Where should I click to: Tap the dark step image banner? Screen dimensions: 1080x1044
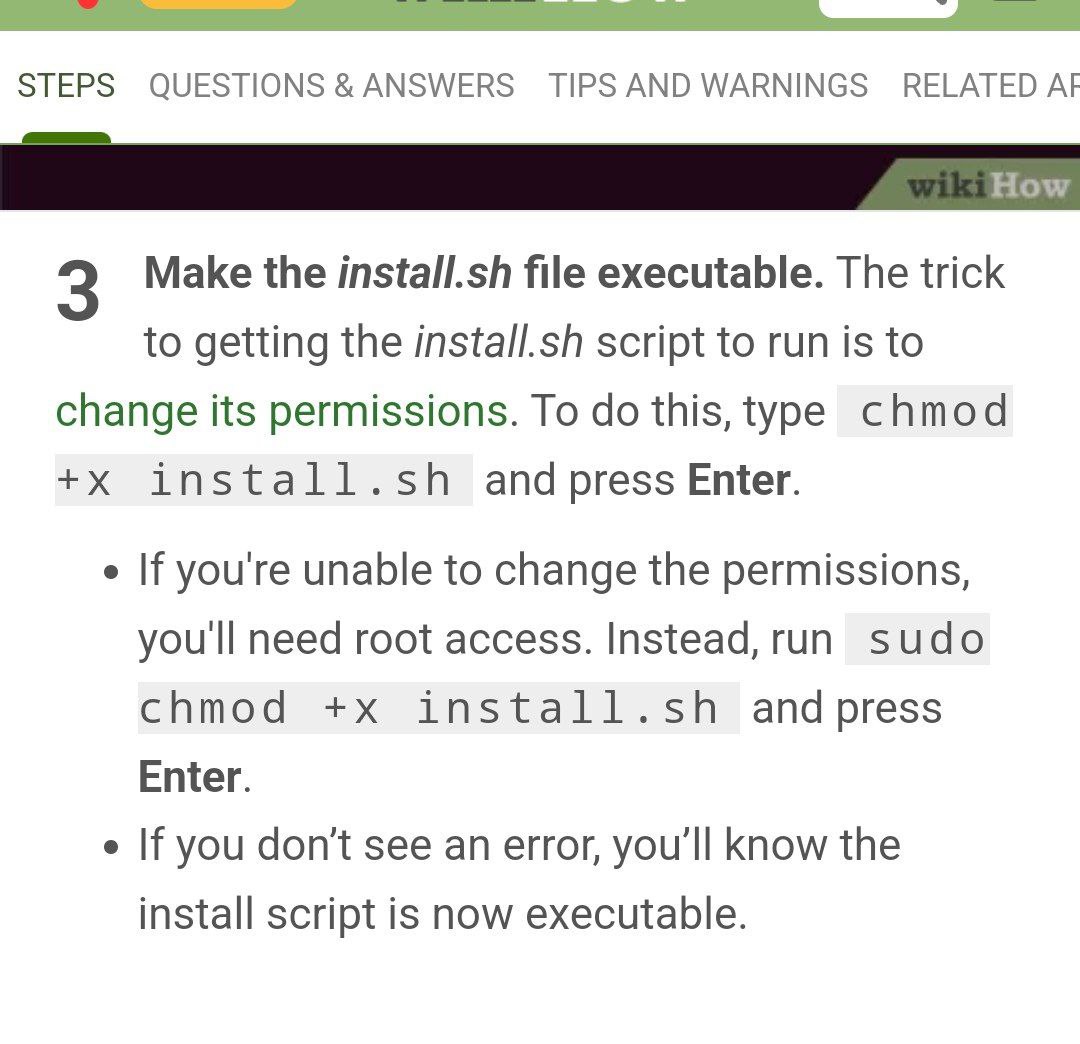[x=540, y=177]
